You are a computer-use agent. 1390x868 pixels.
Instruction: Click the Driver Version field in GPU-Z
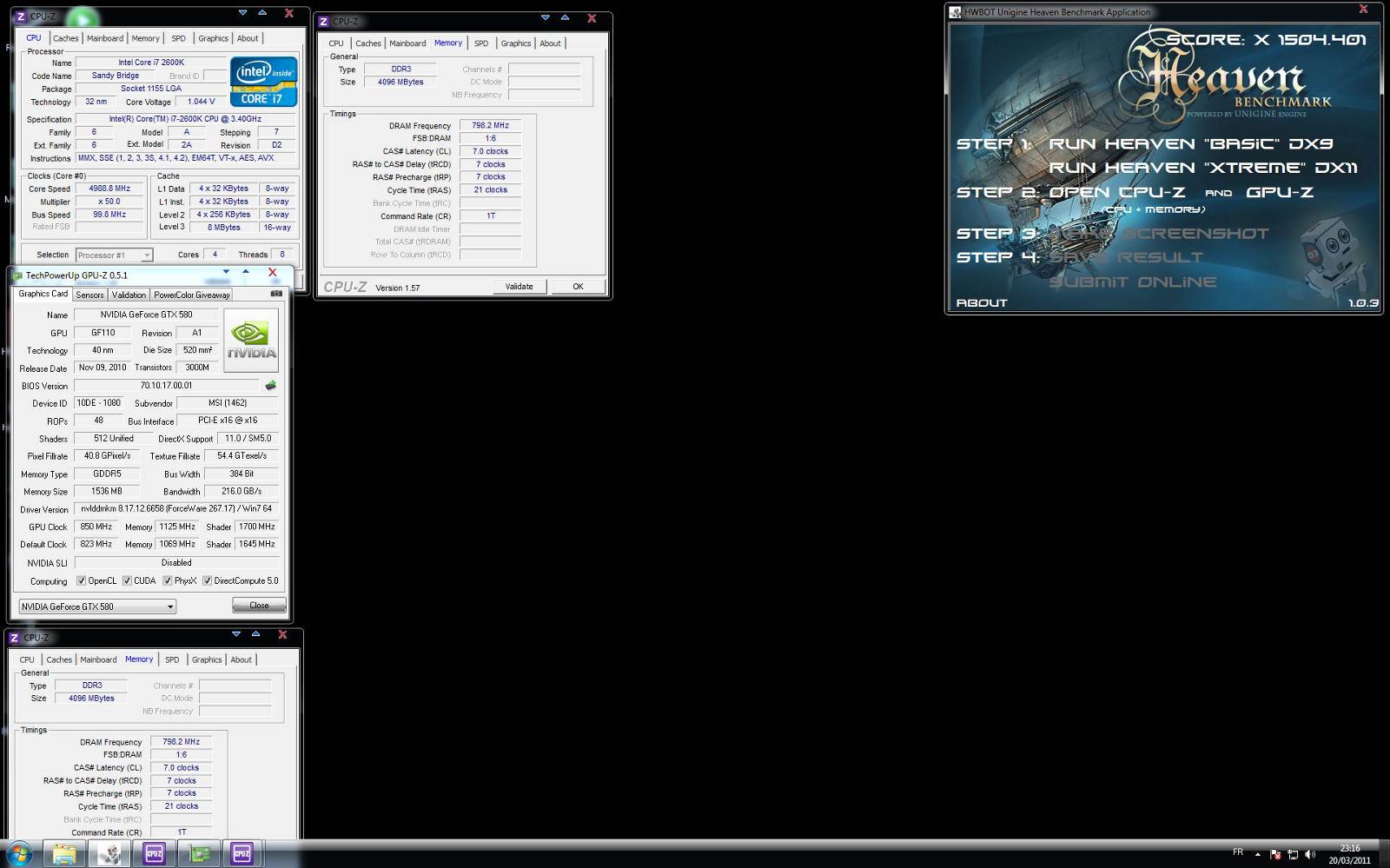point(176,508)
